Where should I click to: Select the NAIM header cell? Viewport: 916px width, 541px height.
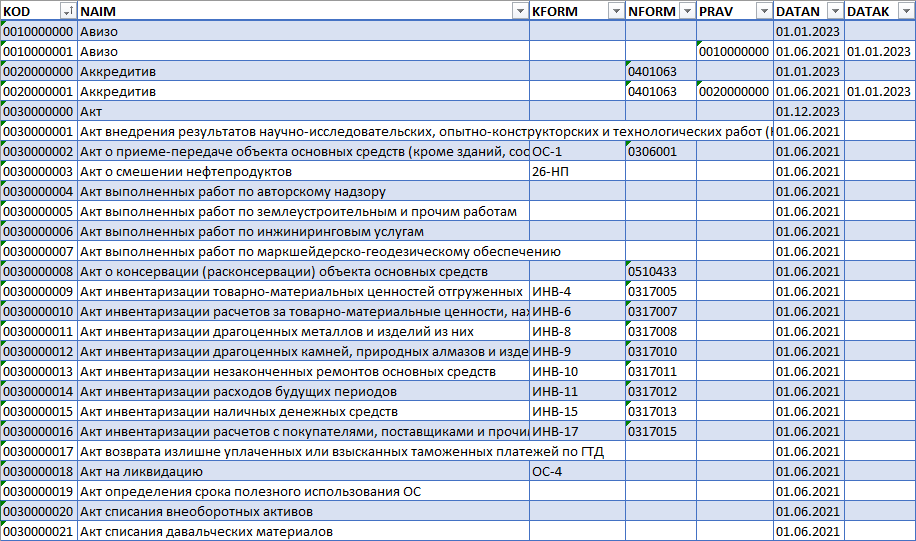click(303, 11)
